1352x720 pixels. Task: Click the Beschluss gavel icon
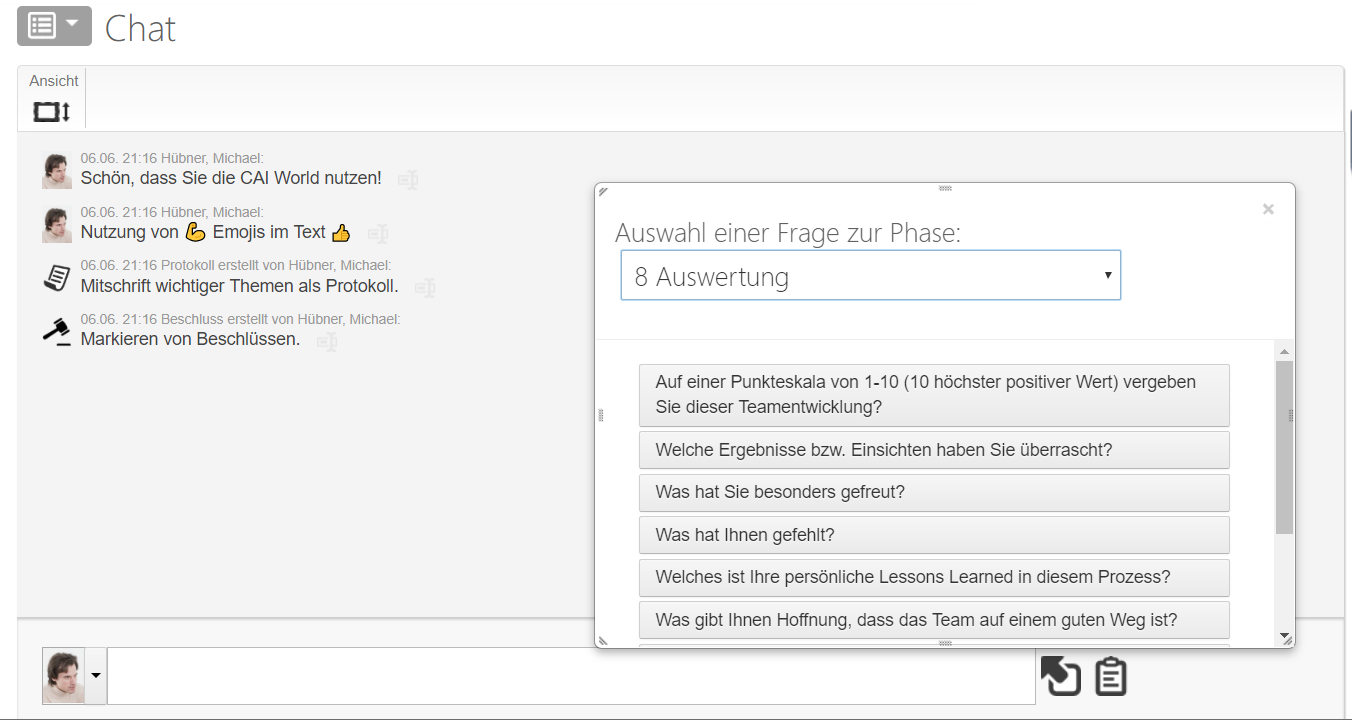tap(57, 331)
